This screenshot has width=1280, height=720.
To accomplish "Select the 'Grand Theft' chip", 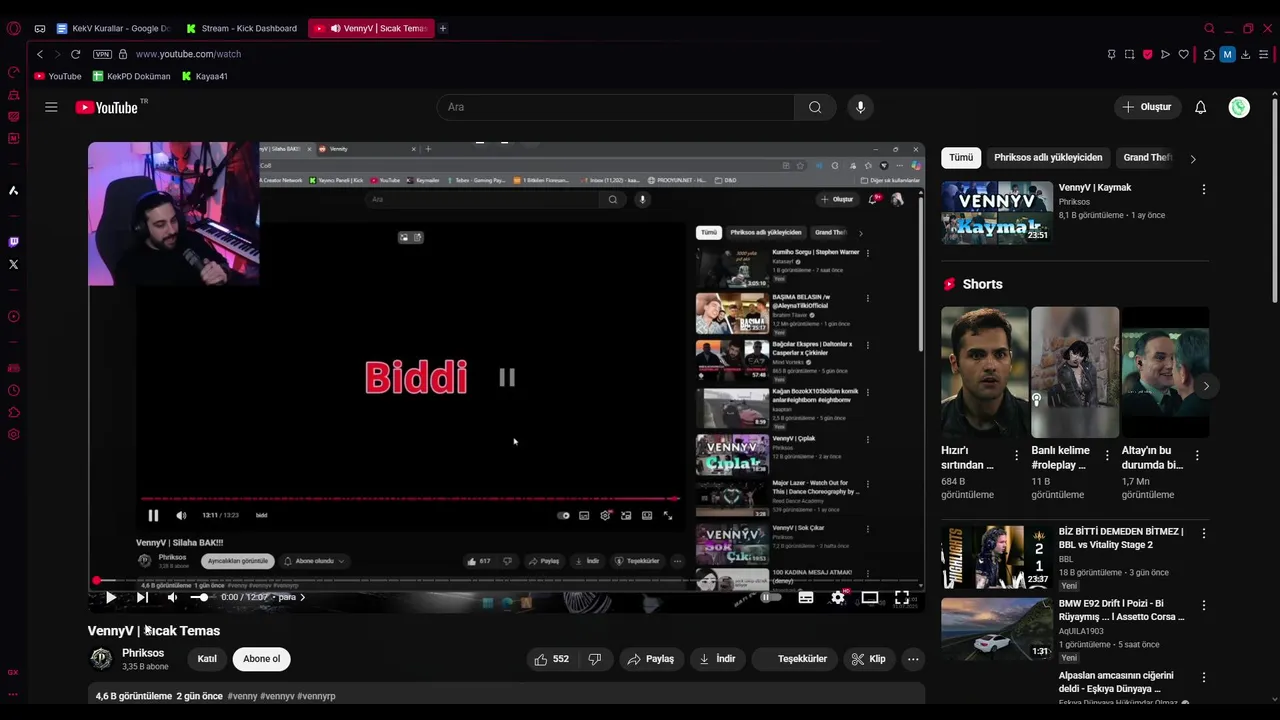I will pyautogui.click(x=1147, y=158).
